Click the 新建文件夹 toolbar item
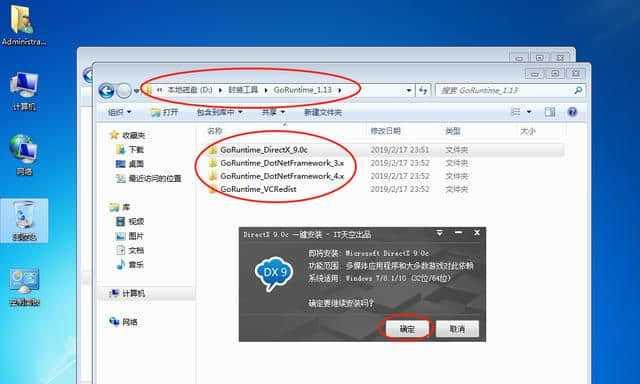 [x=322, y=112]
